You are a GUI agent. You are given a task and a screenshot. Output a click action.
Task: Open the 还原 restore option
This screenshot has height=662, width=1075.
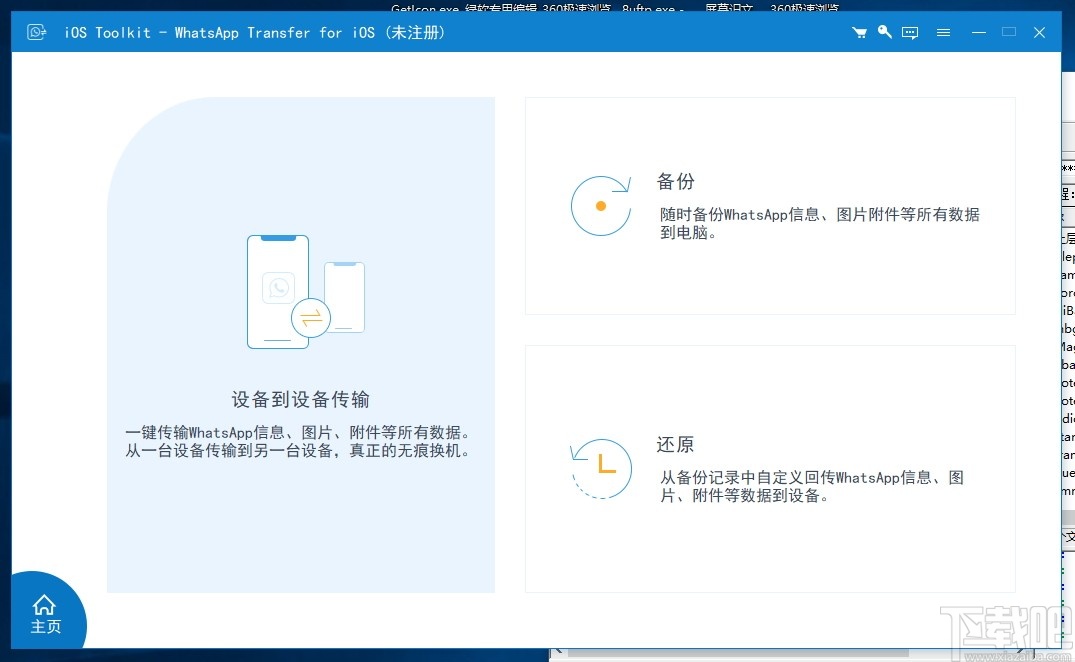(770, 469)
